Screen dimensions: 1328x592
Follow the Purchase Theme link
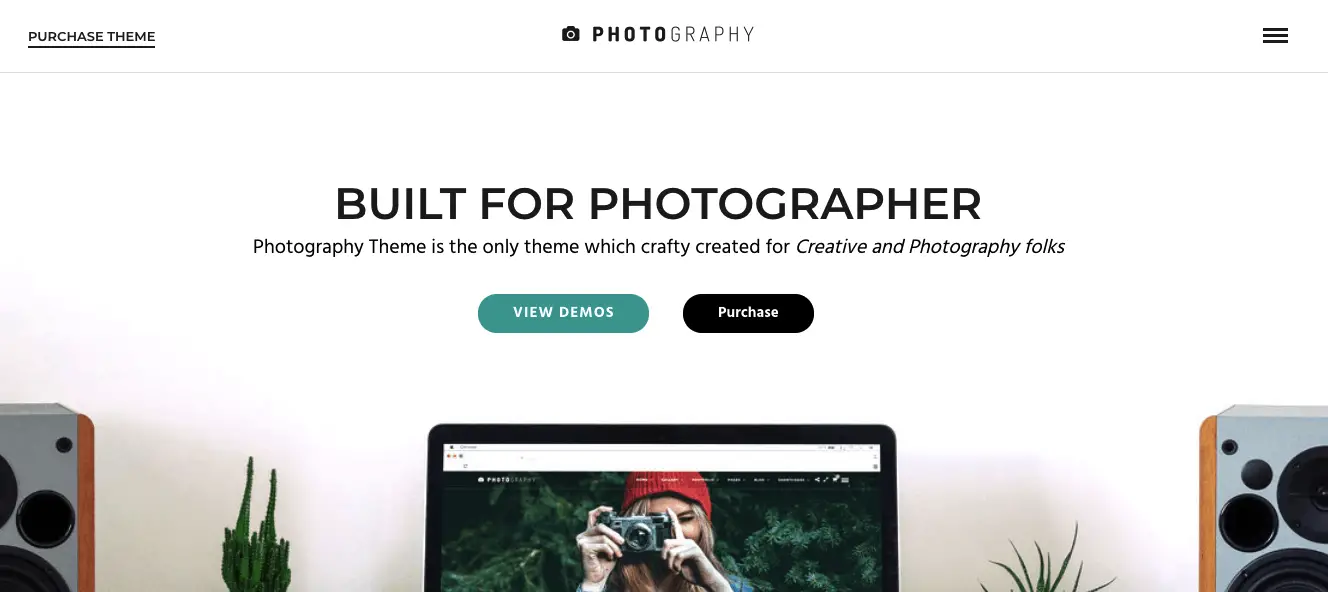click(x=91, y=37)
